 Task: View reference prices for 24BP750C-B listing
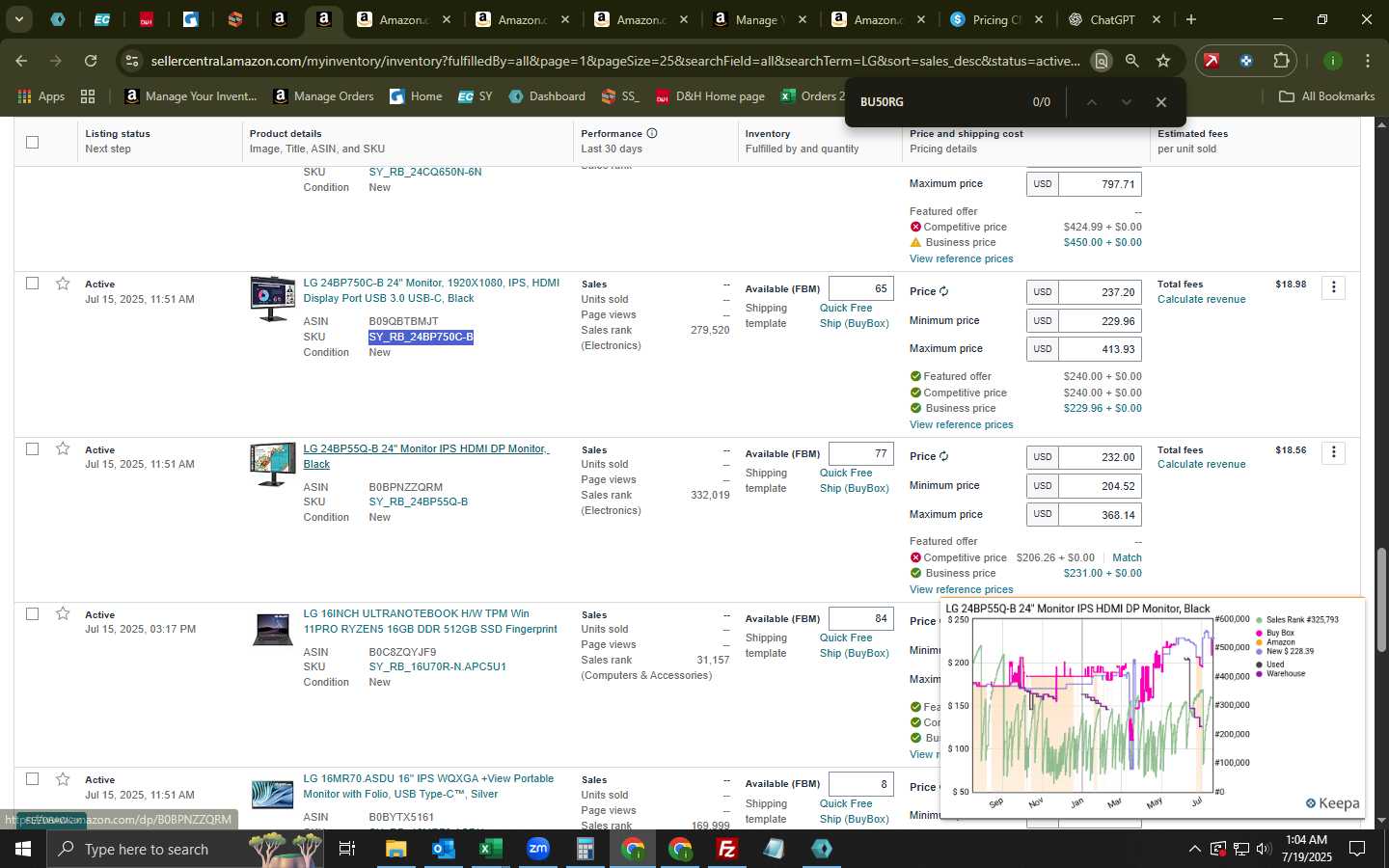click(x=961, y=424)
